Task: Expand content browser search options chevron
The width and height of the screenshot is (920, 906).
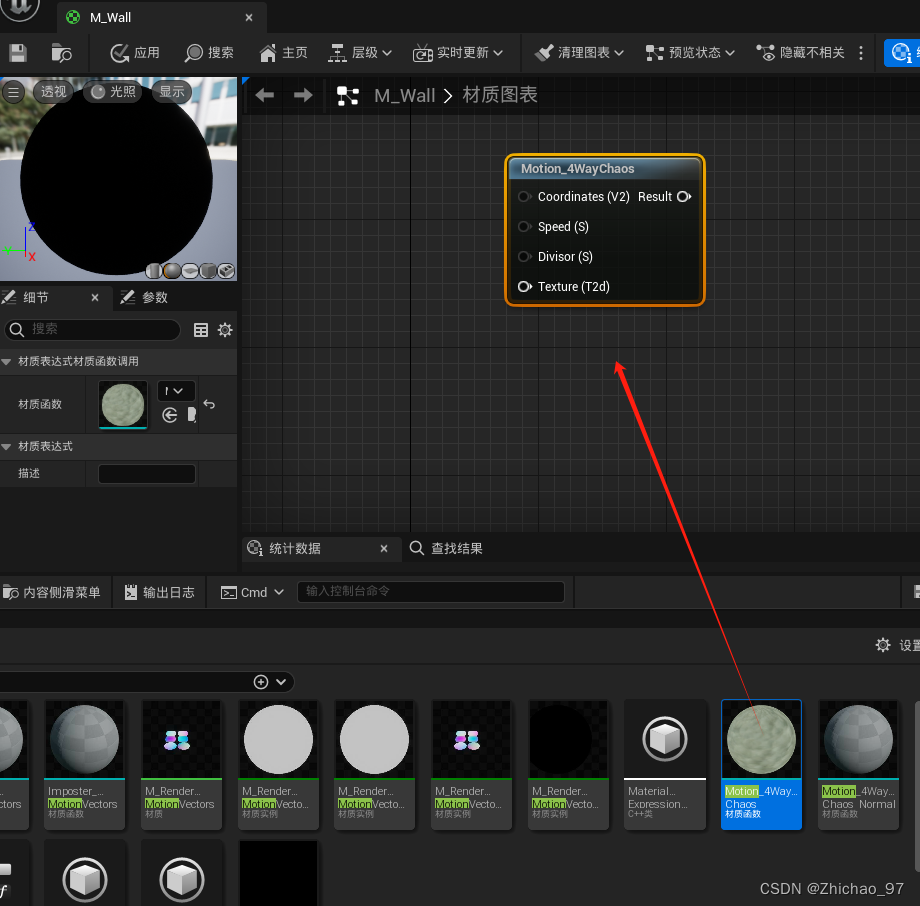Action: (x=281, y=682)
